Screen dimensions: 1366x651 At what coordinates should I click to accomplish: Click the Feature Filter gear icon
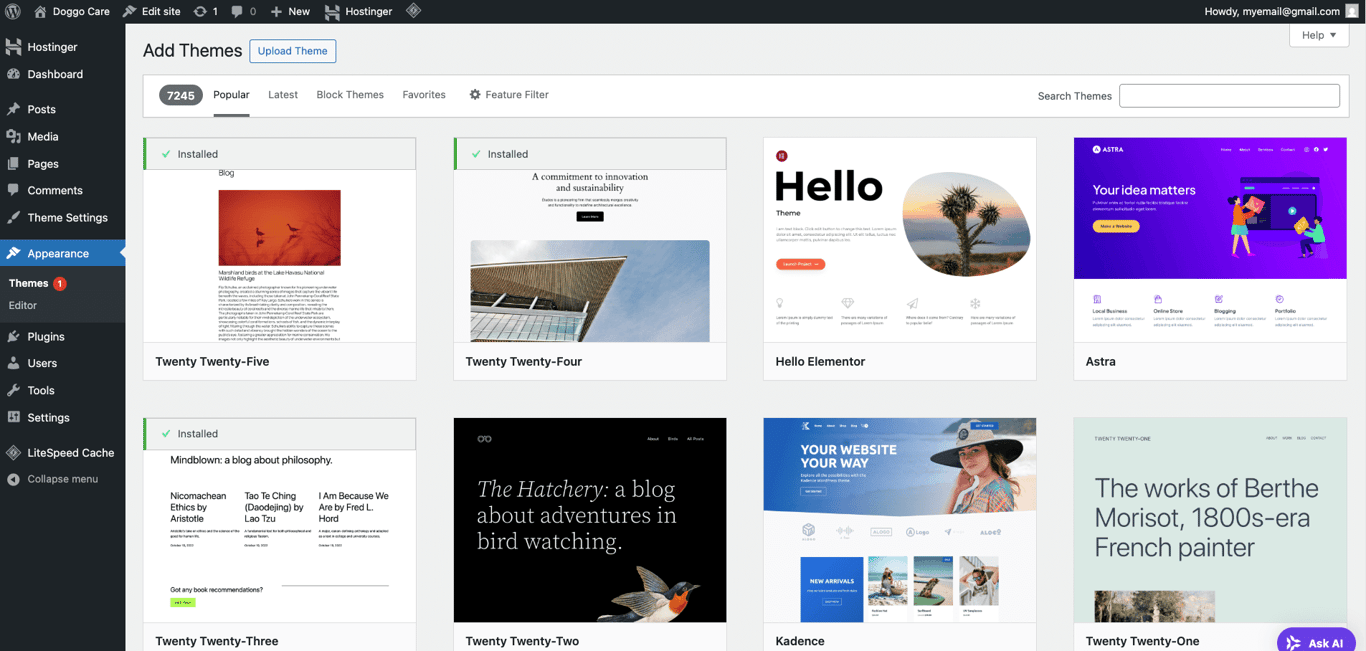pyautogui.click(x=474, y=94)
